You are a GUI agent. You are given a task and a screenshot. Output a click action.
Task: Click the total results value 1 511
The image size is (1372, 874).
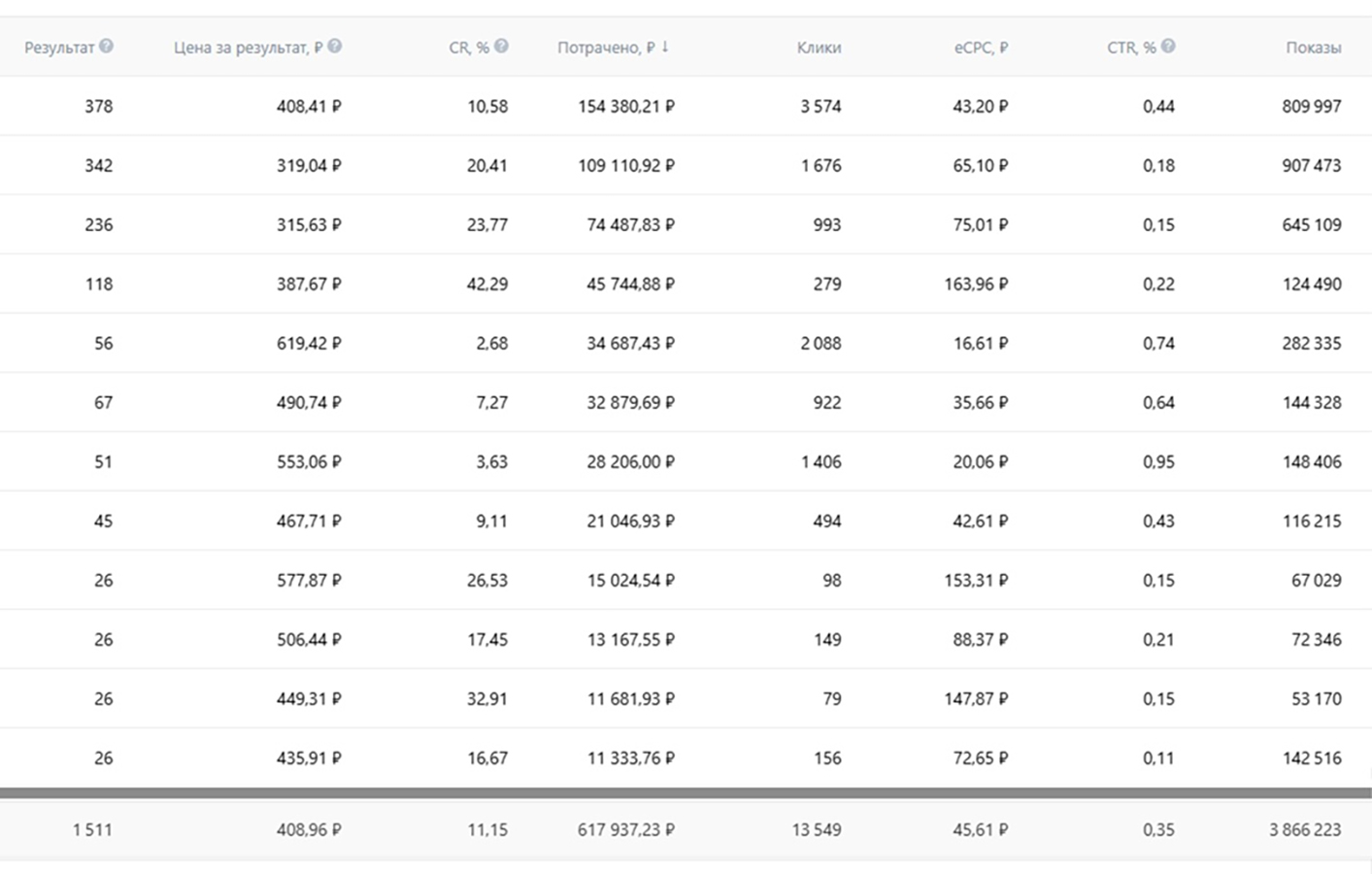click(x=92, y=830)
